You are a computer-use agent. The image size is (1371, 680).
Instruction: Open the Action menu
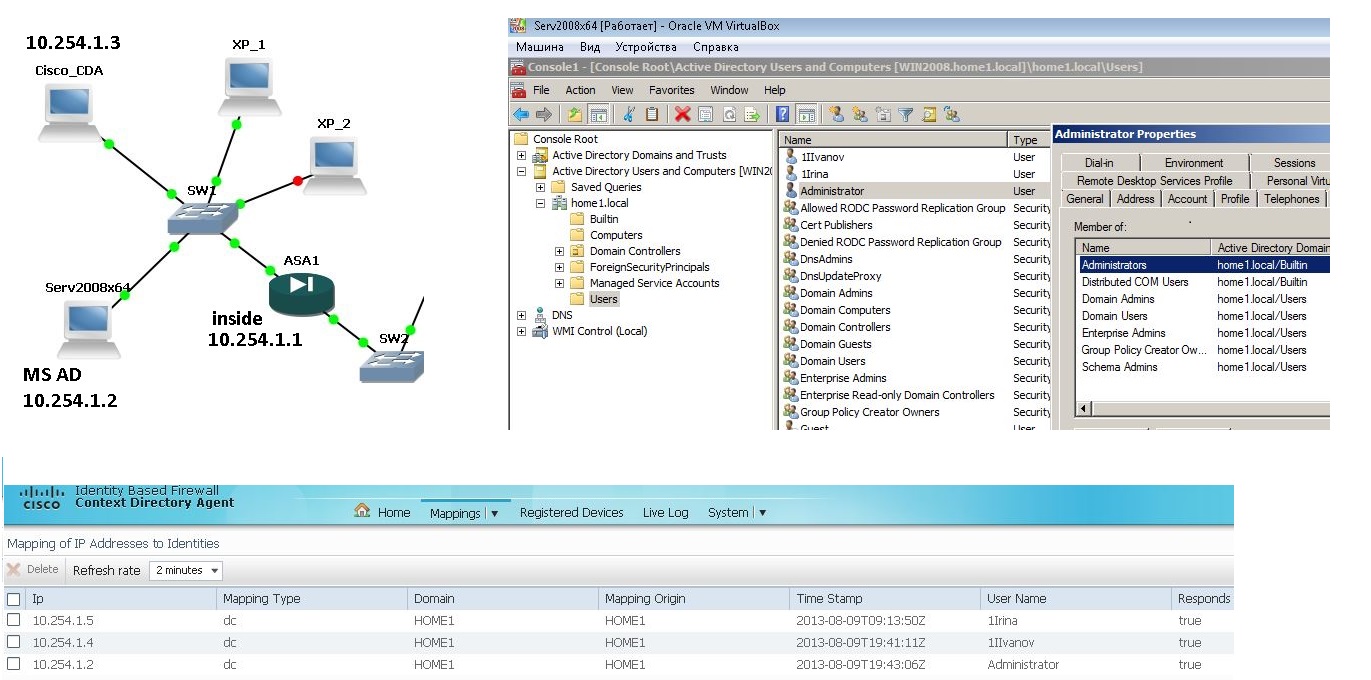pos(580,90)
